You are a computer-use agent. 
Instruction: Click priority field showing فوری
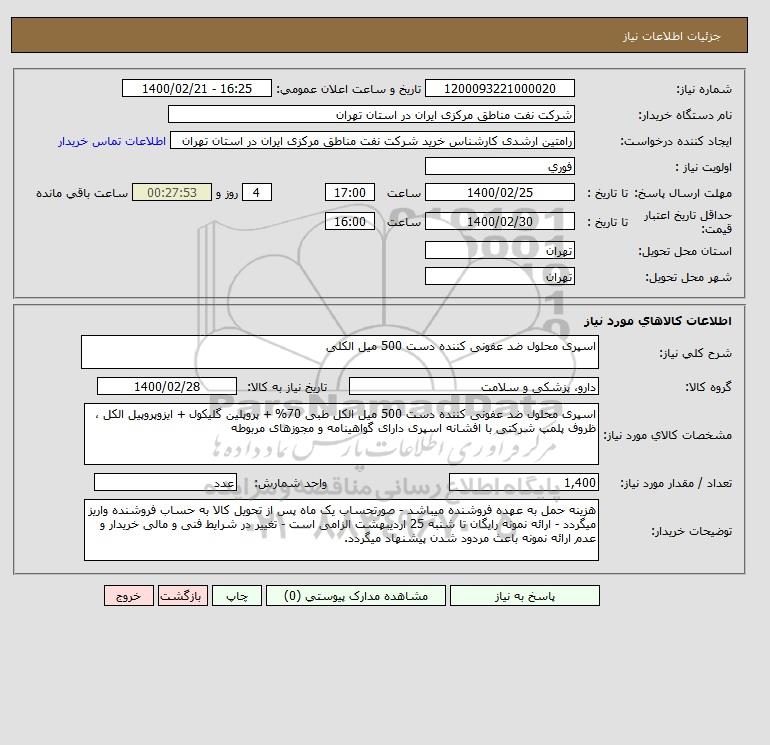499,166
